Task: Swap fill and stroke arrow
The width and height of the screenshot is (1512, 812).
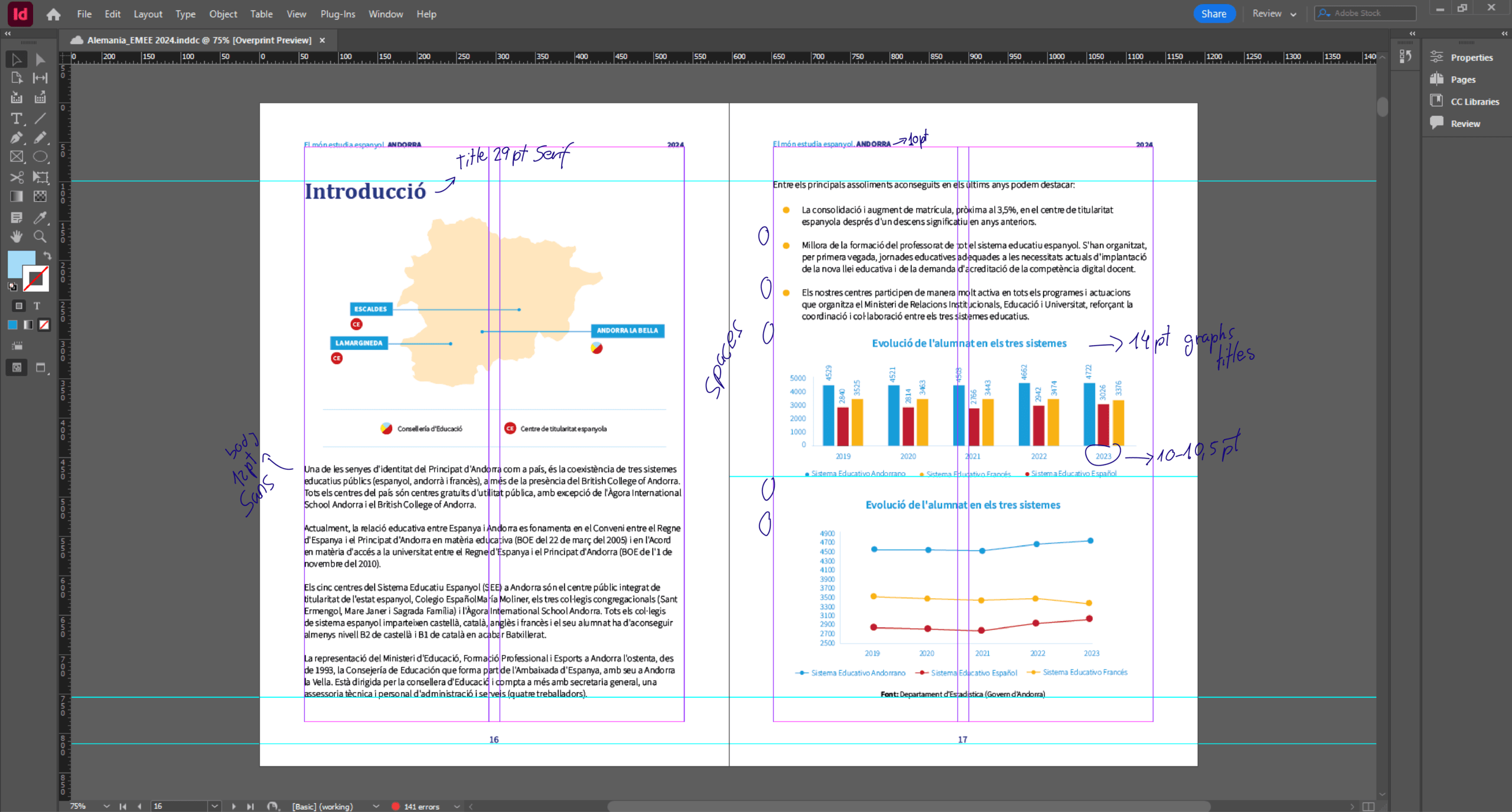Action: pos(47,256)
